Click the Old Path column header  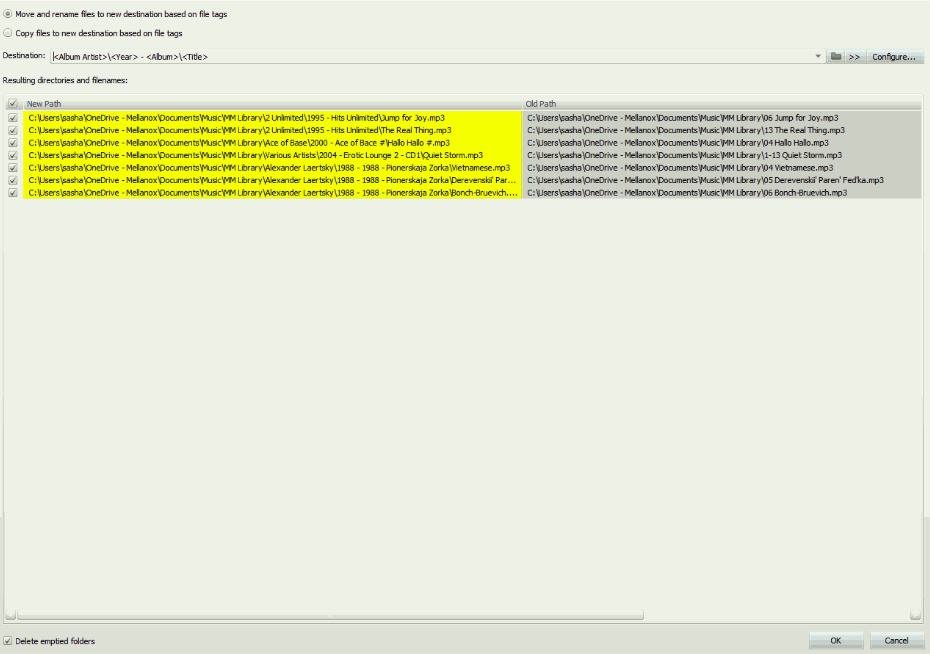point(720,104)
